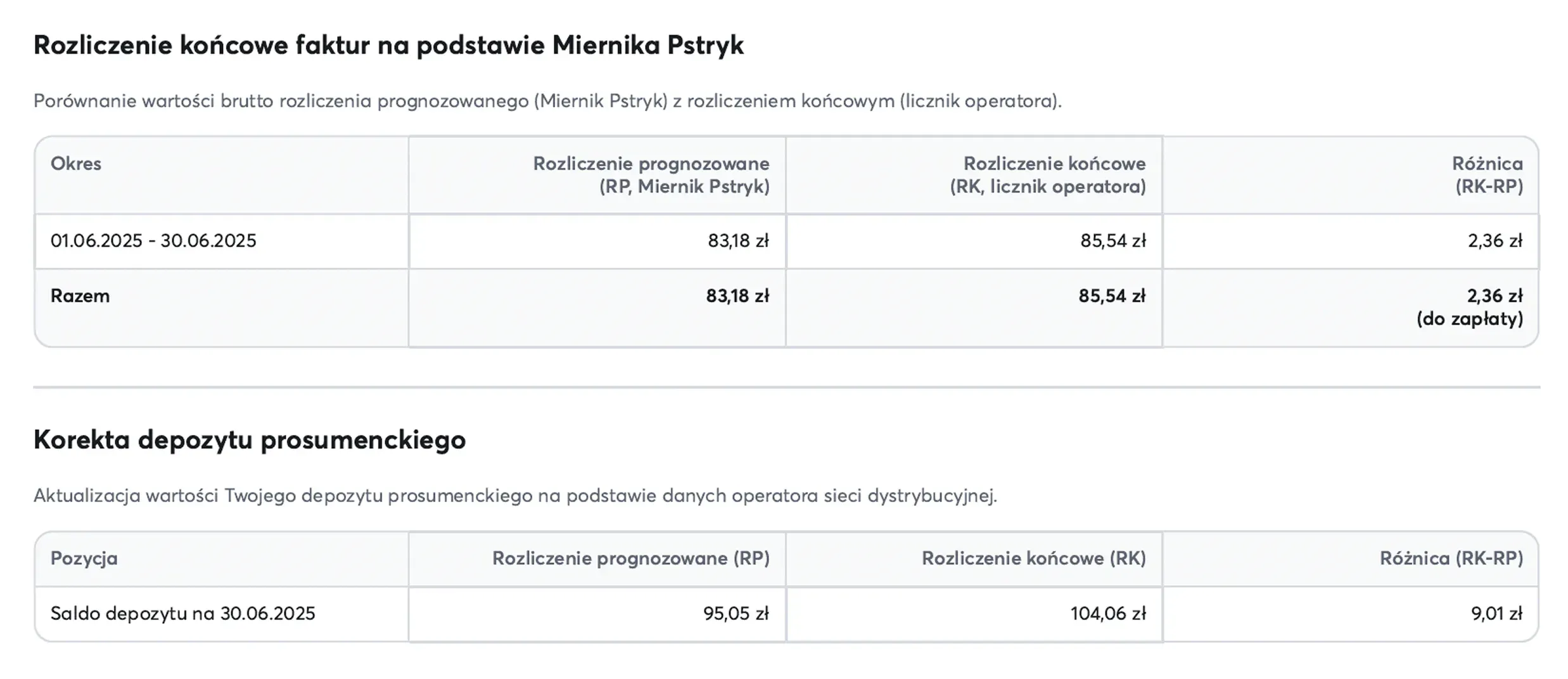Image resolution: width=1568 pixels, height=679 pixels.
Task: Click the heading 'Rozliczenie końcowe faktur na podstawie Miernika Pstryk'
Action: tap(388, 46)
